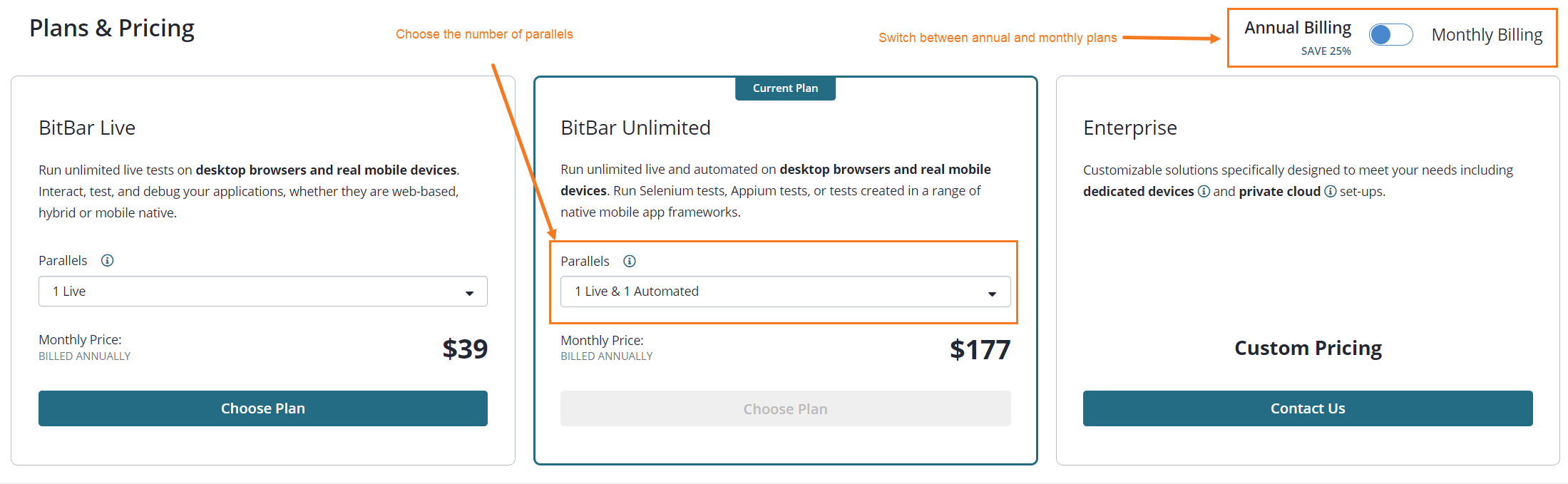Click the Custom Pricing text
1568x484 pixels.
(1308, 348)
